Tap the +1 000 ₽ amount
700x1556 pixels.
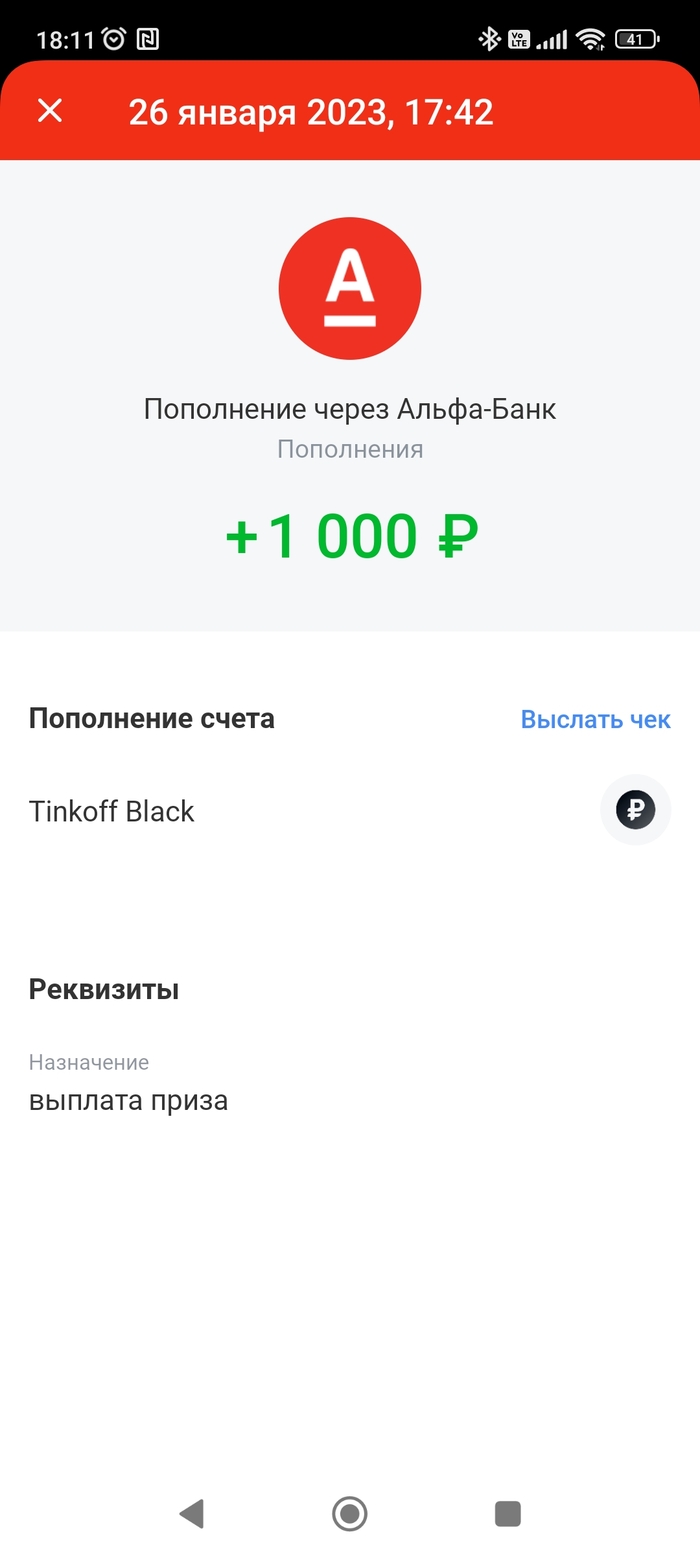pyautogui.click(x=352, y=536)
